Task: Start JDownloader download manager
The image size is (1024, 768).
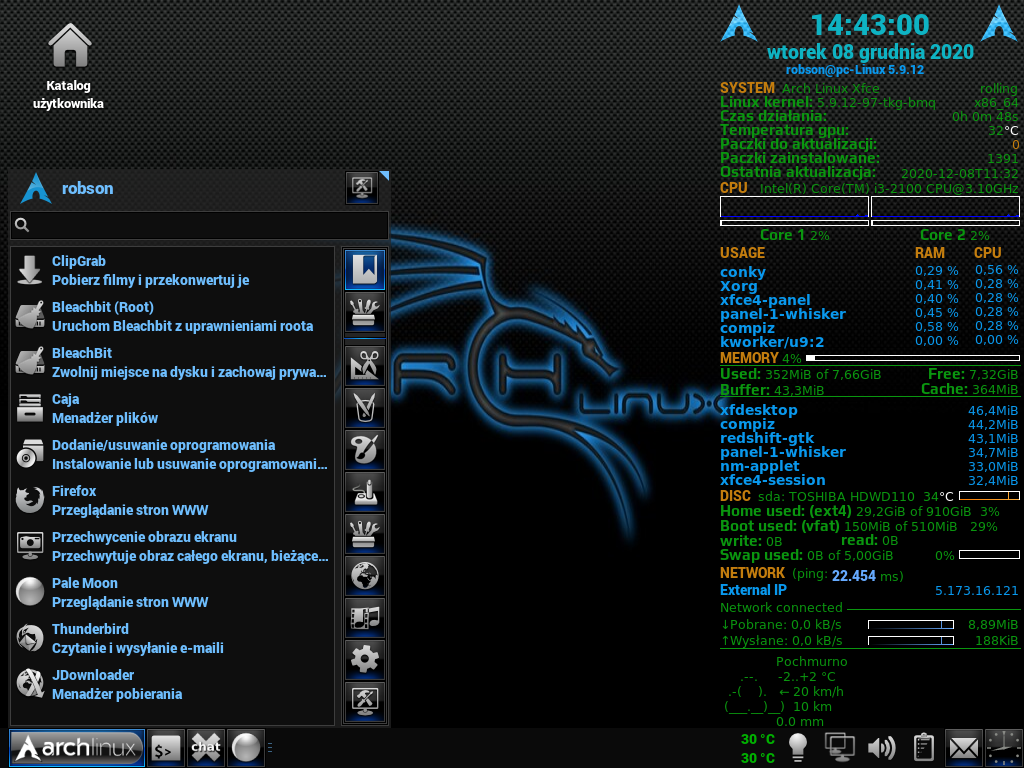Action: (x=172, y=684)
